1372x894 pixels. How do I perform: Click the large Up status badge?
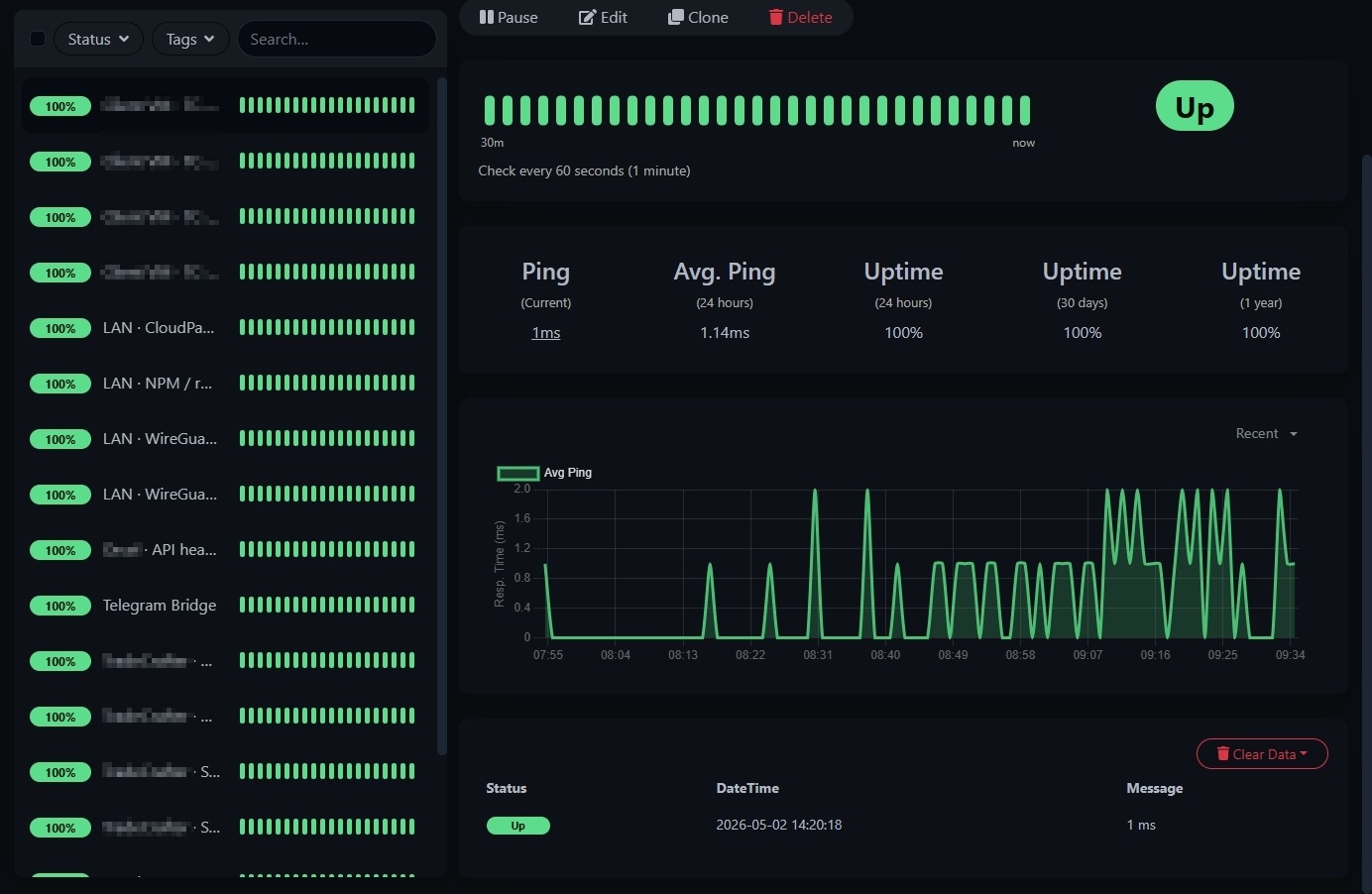coord(1195,106)
